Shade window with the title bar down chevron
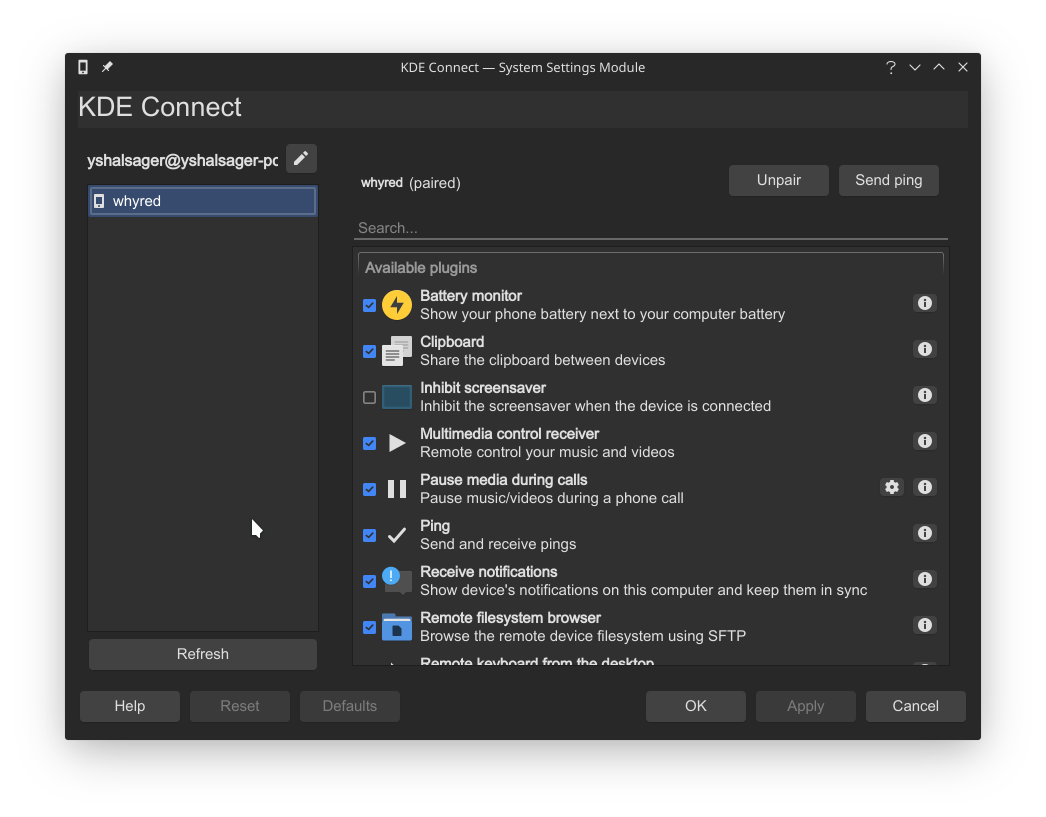Image resolution: width=1046 pixels, height=817 pixels. pyautogui.click(x=915, y=67)
